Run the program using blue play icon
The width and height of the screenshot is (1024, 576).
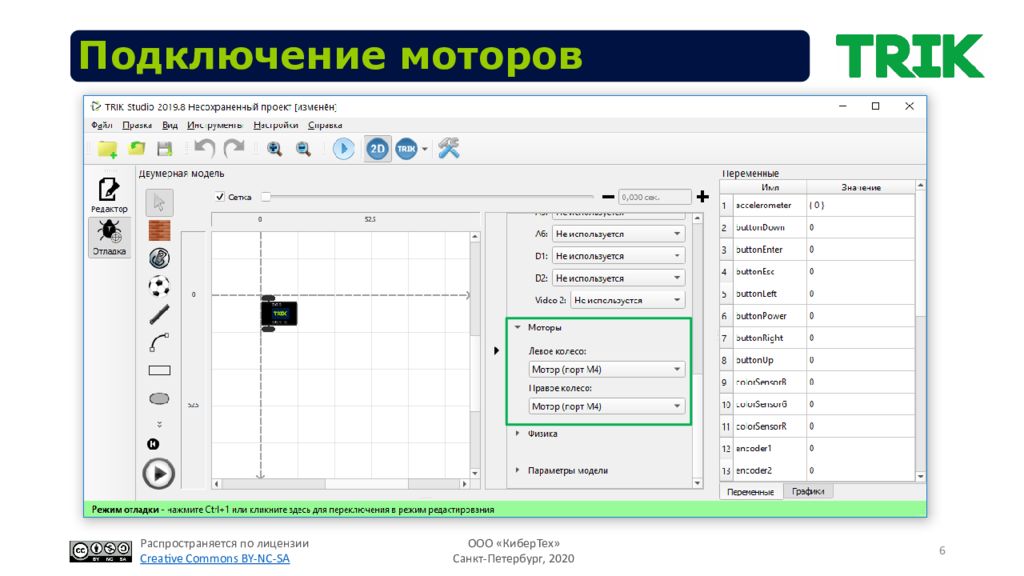click(x=344, y=149)
